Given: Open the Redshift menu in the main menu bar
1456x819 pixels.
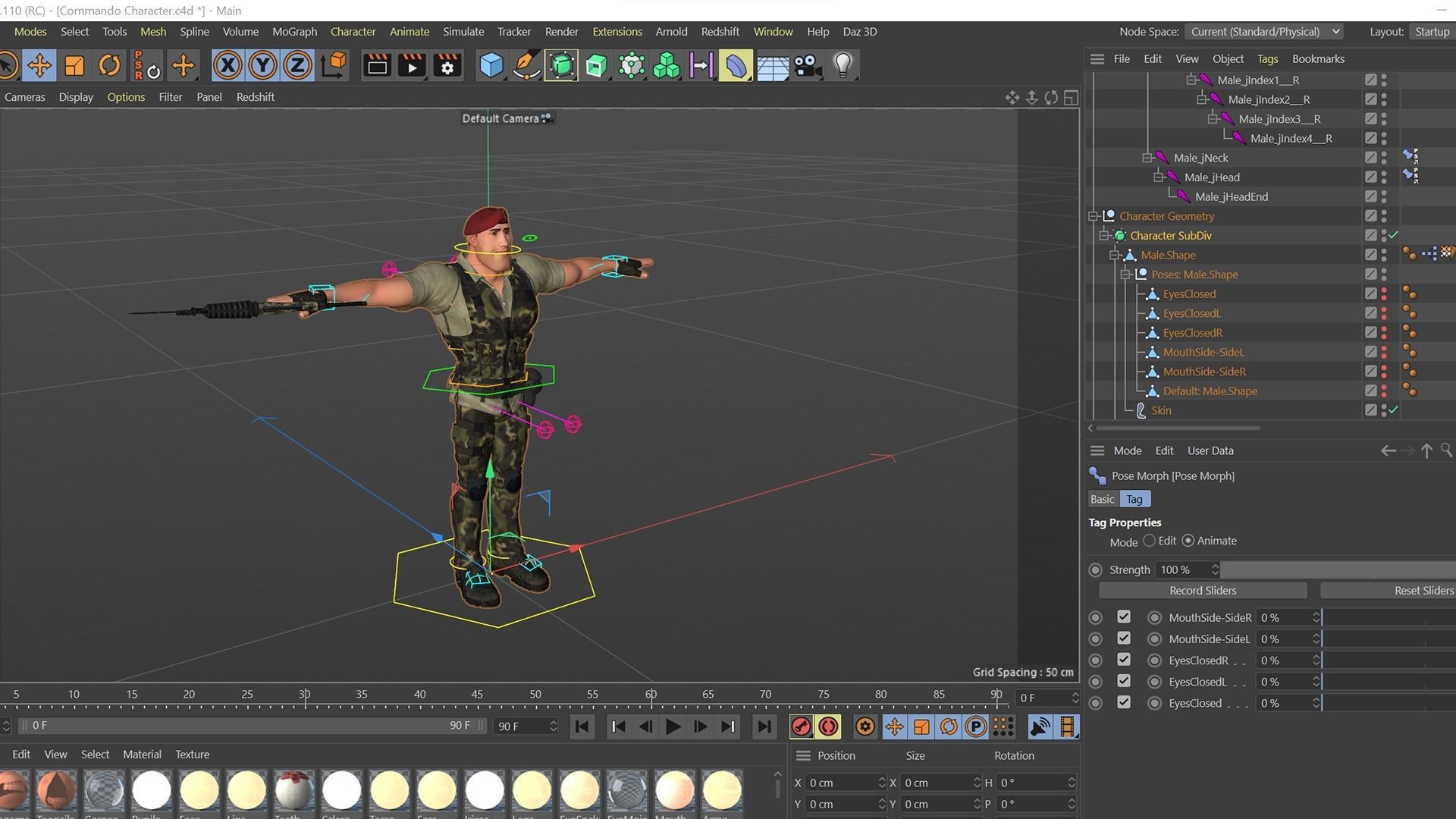Looking at the screenshot, I should (x=720, y=31).
